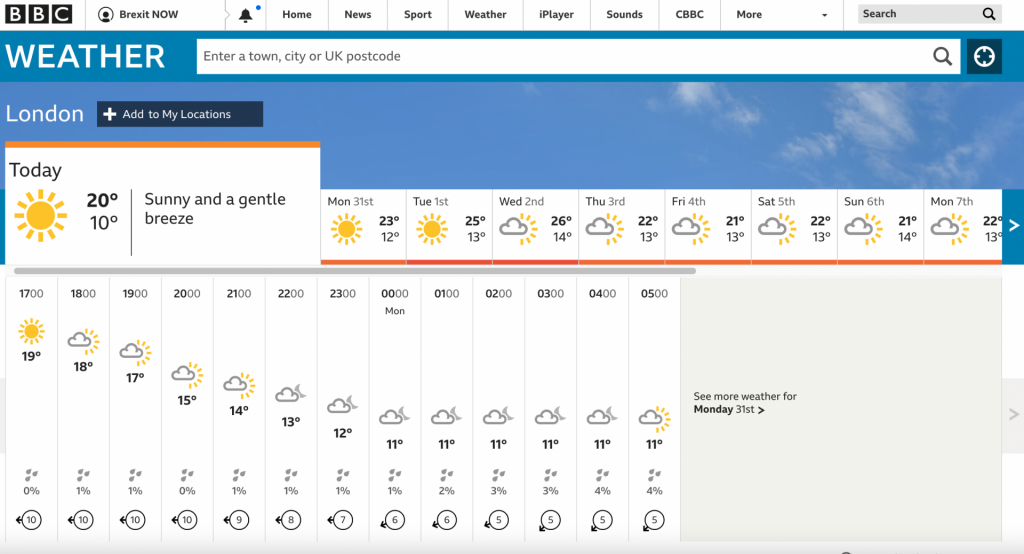Screen dimensions: 1024x554
Task: Select the Fri 4th forecast tab
Action: [708, 227]
